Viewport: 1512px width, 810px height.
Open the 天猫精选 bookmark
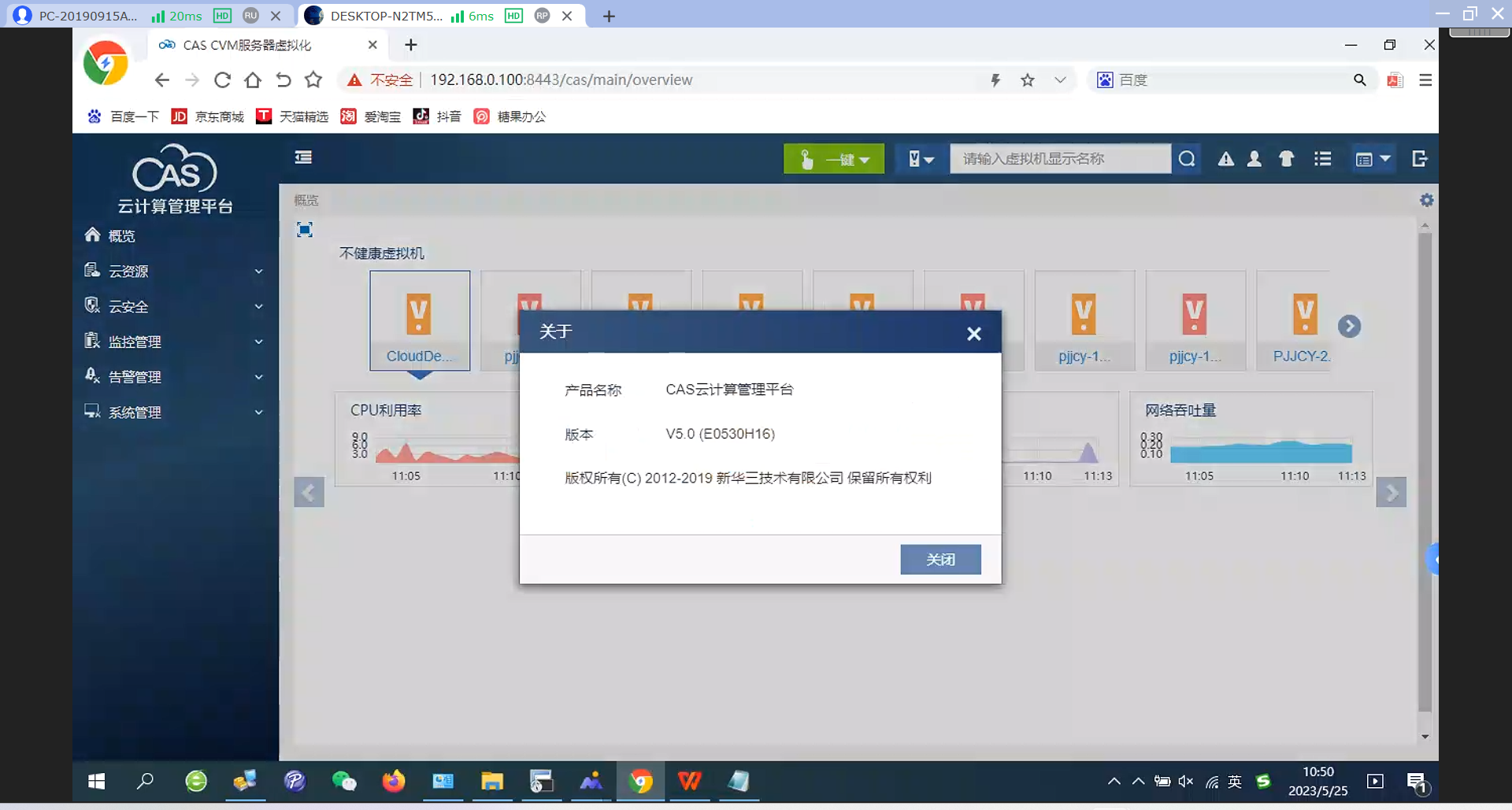pyautogui.click(x=292, y=117)
